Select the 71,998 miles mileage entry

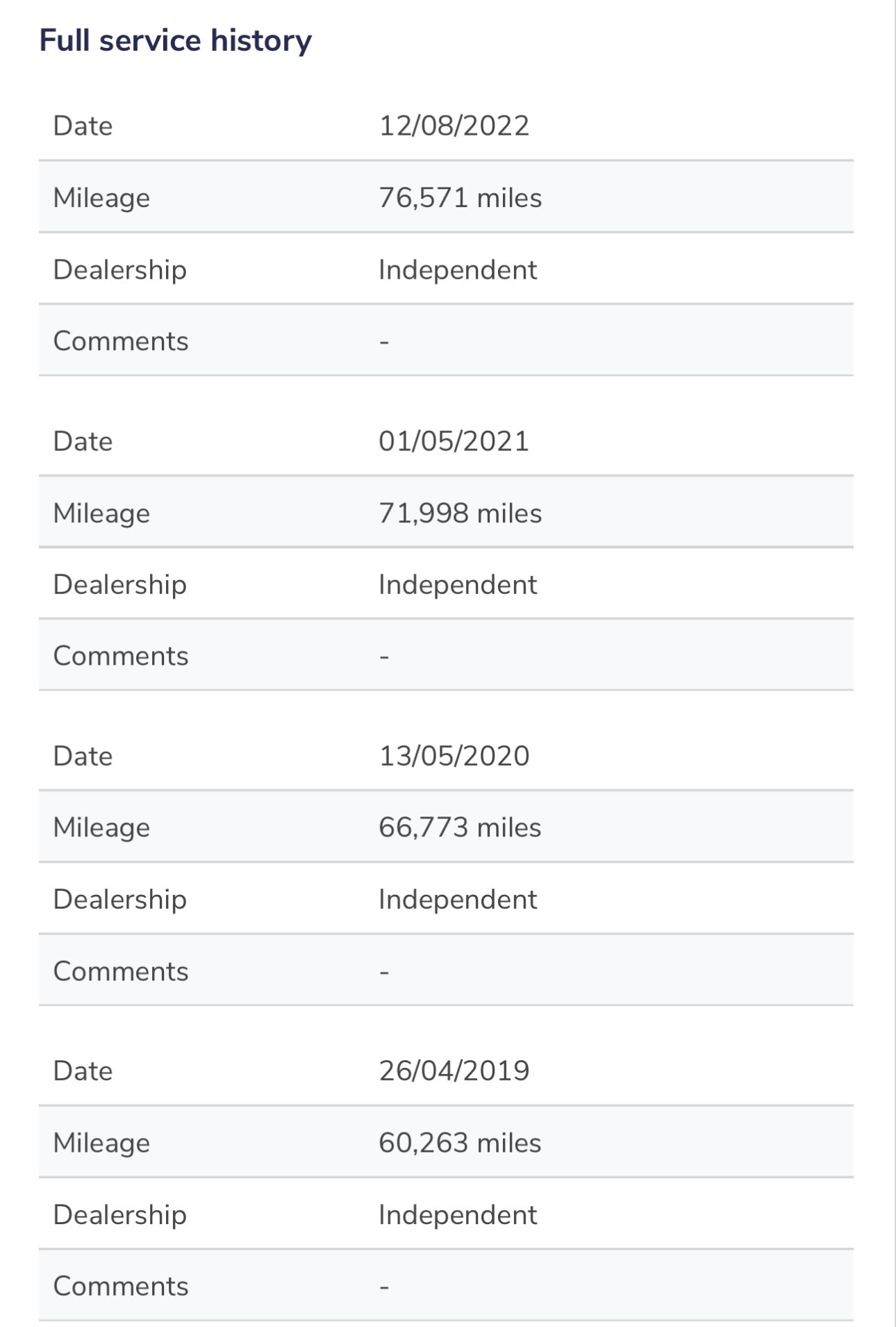click(x=460, y=513)
